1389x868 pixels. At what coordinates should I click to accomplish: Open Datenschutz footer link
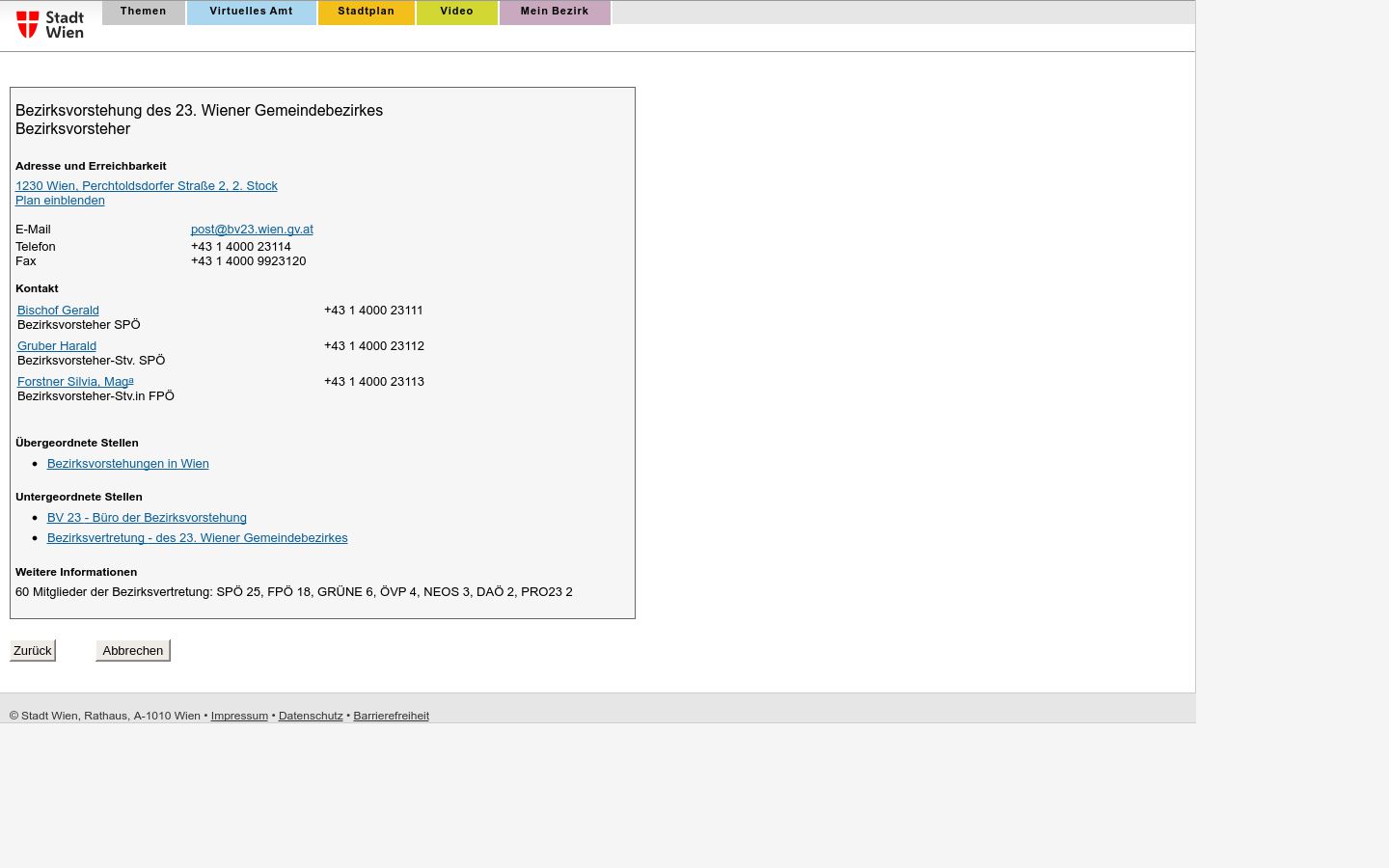click(311, 716)
